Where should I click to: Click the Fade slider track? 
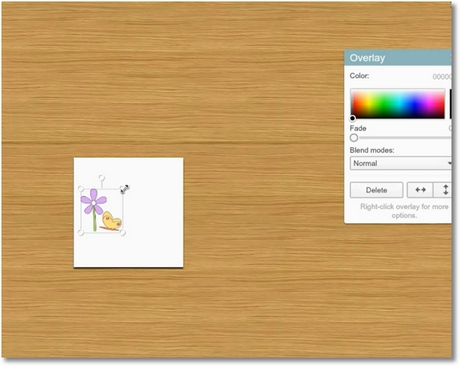(x=404, y=138)
